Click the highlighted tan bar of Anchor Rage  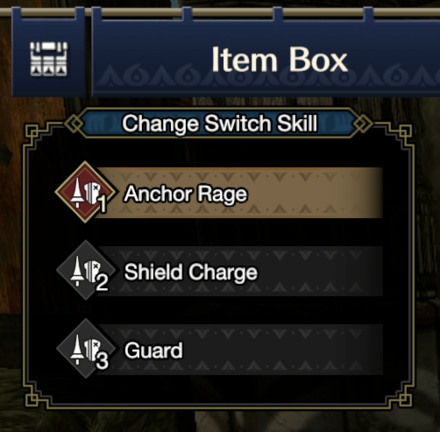tap(239, 193)
